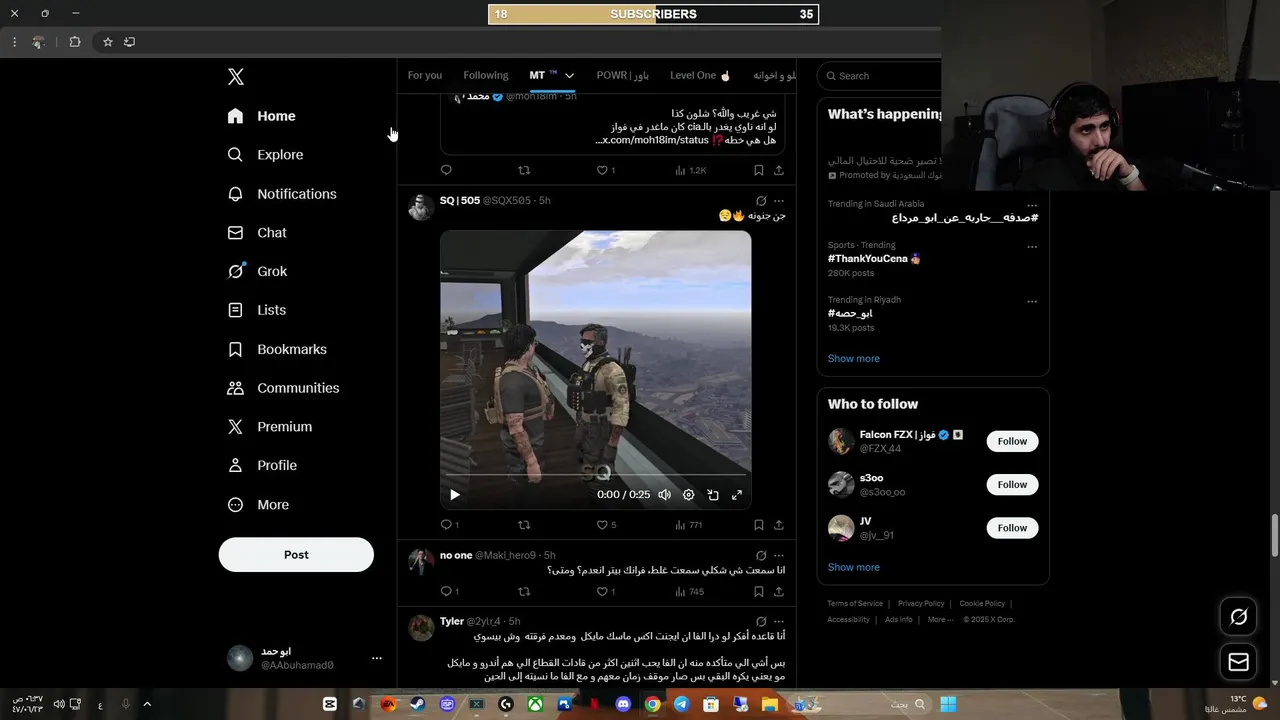Viewport: 1280px width, 720px height.
Task: Open the Explore page
Action: pos(265,155)
